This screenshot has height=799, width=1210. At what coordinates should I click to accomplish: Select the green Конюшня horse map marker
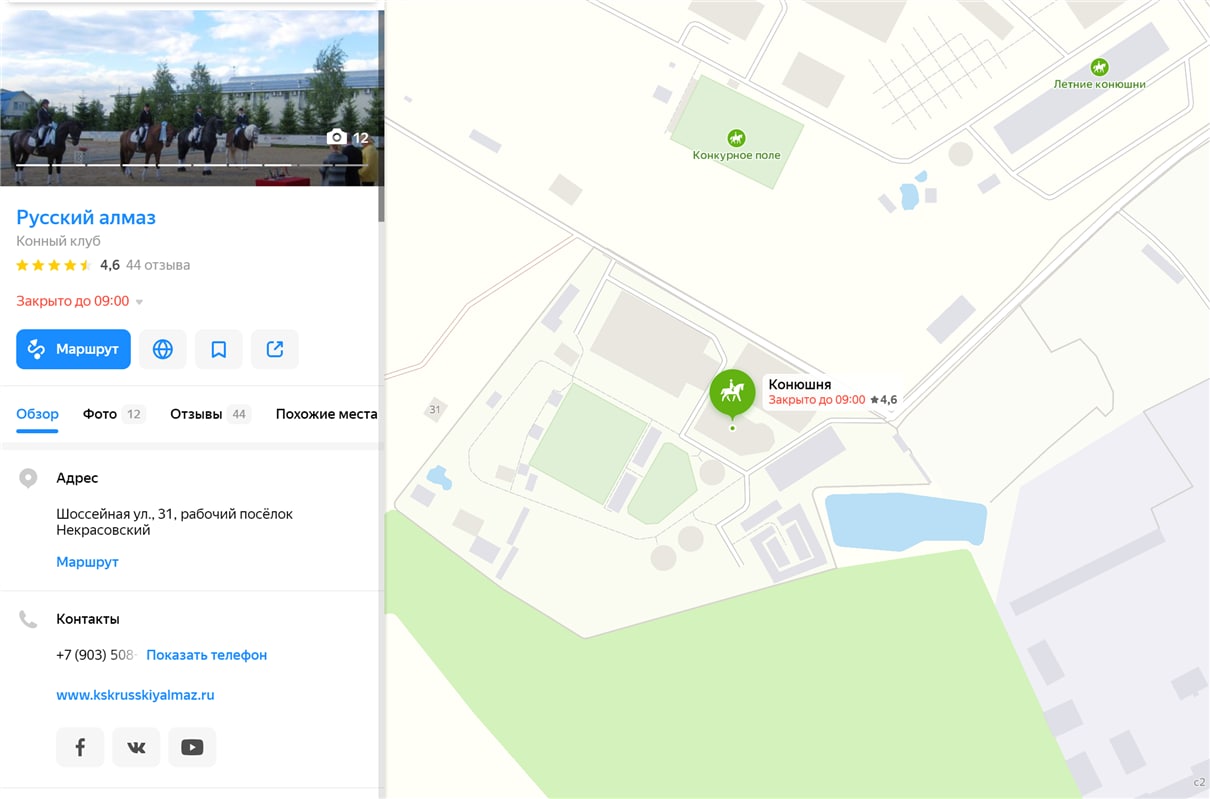pos(732,392)
